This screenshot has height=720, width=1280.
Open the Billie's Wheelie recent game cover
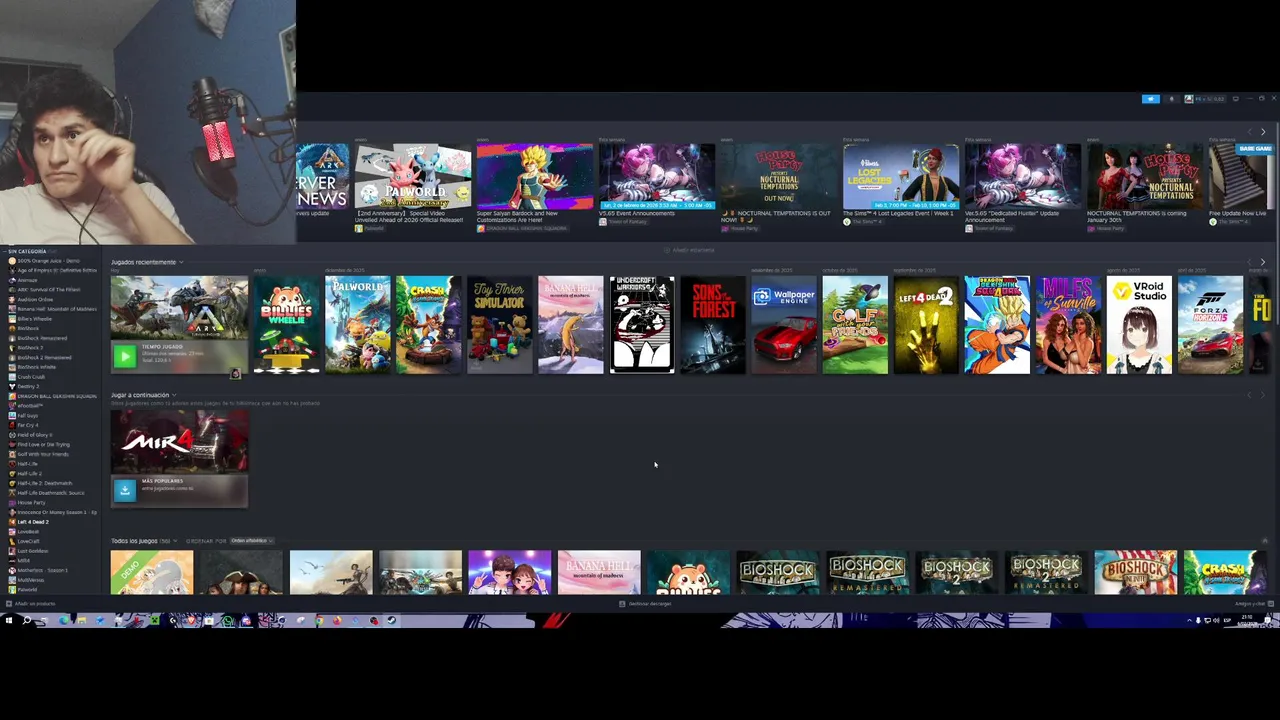click(287, 325)
